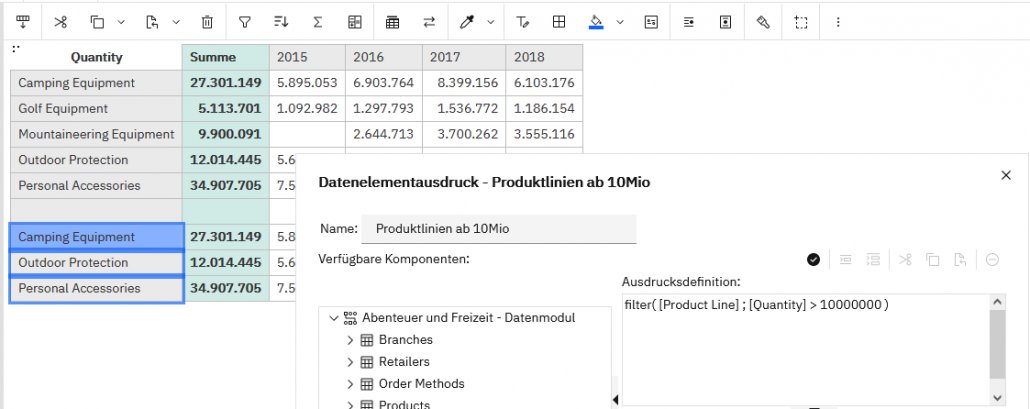
Task: Click the trash delete icon
Action: pyautogui.click(x=207, y=22)
